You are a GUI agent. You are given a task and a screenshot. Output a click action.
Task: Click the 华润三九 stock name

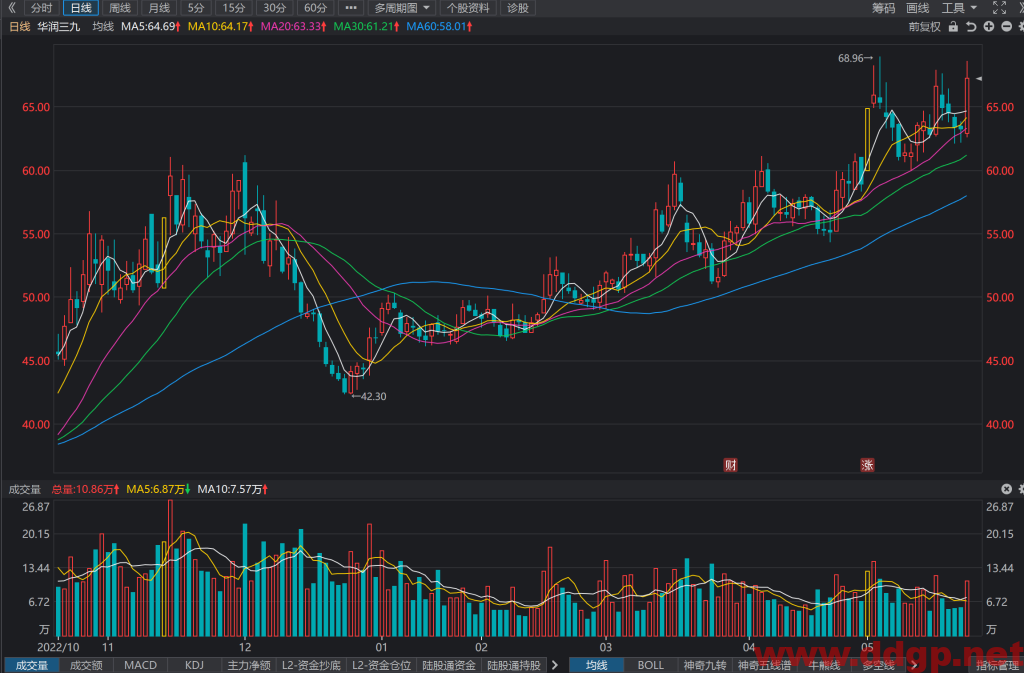[x=59, y=27]
